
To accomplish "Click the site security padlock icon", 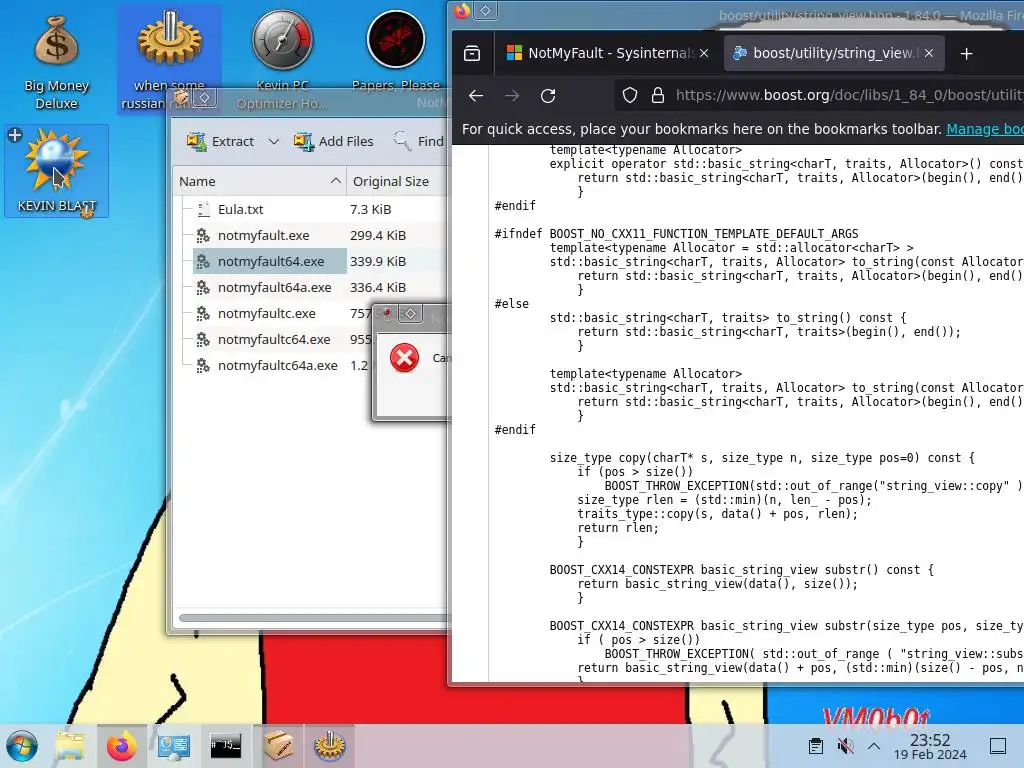I will [x=658, y=96].
